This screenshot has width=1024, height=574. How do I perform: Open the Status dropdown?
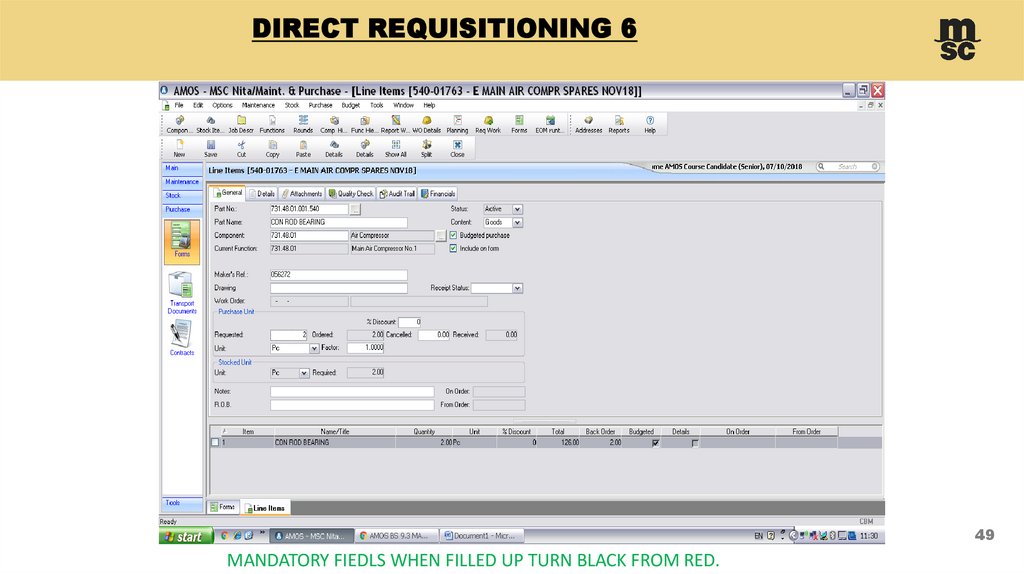[x=517, y=209]
